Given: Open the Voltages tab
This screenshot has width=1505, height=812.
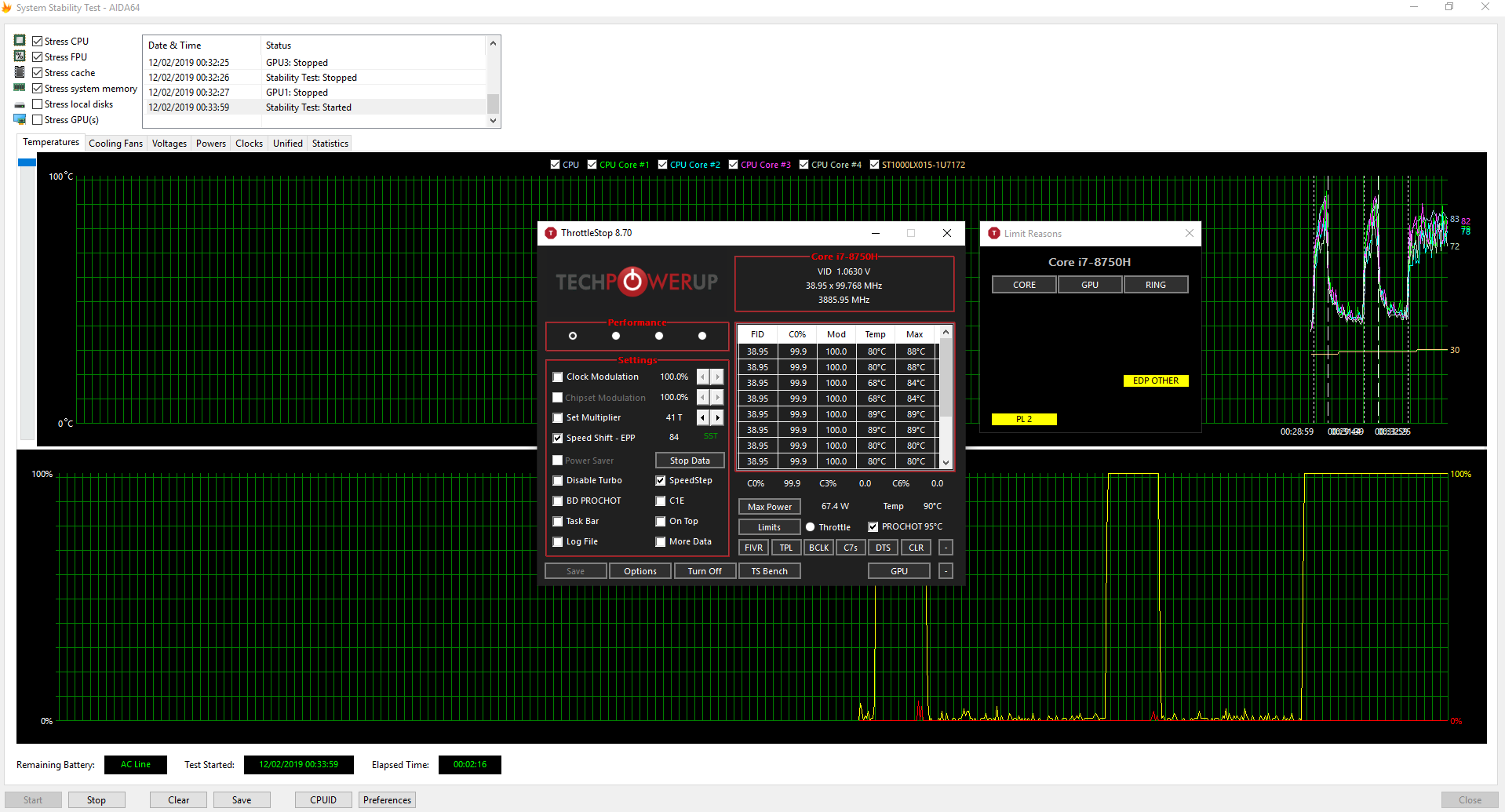Looking at the screenshot, I should 169,144.
